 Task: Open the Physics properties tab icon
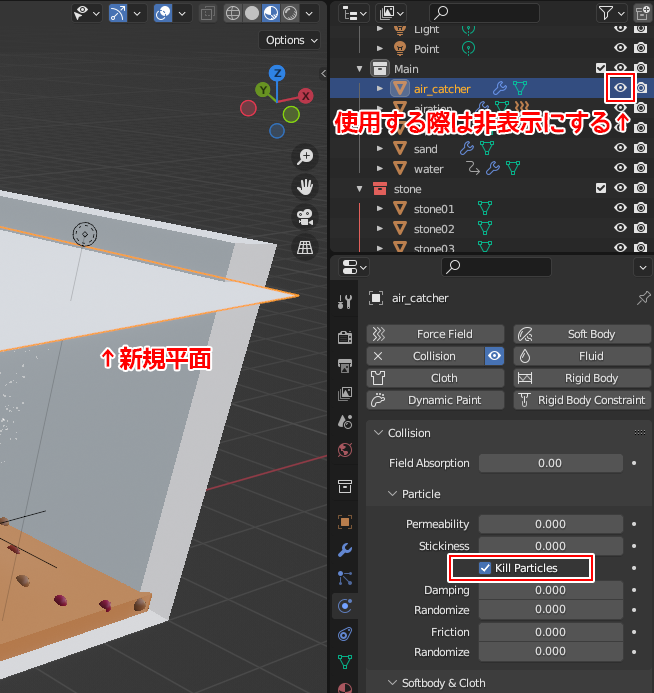click(345, 605)
